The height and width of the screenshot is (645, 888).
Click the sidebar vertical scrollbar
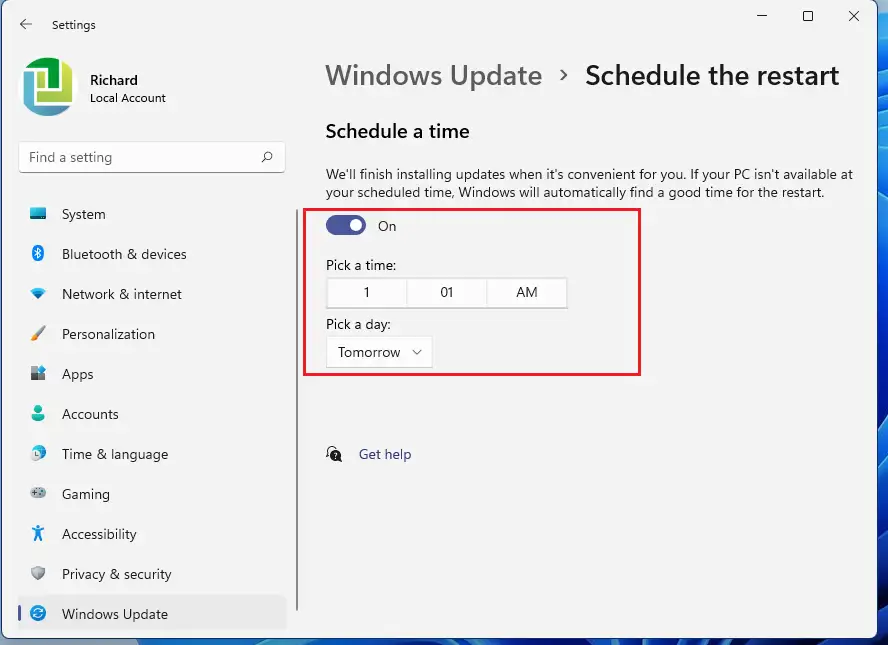tap(297, 410)
